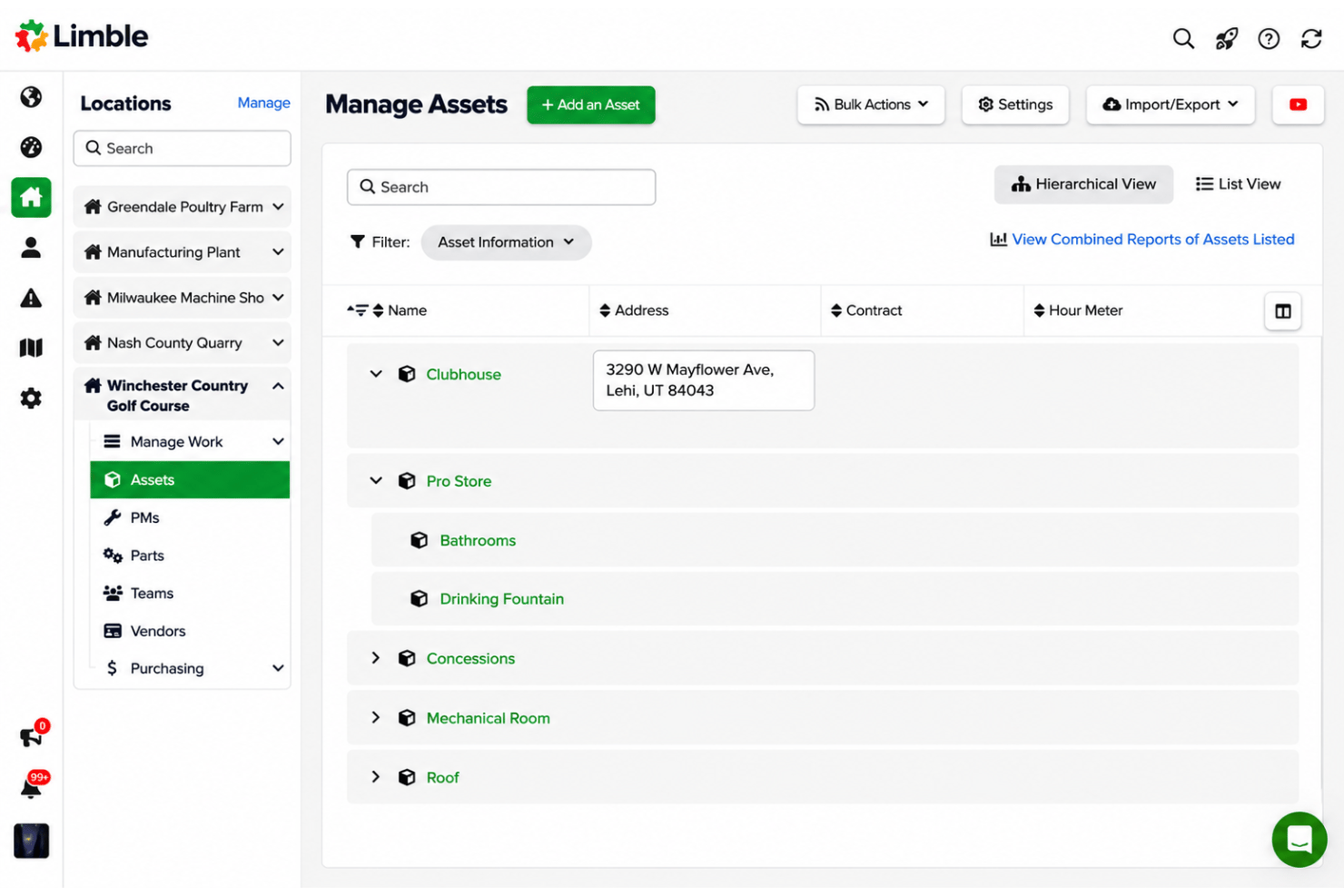Collapse the Pro Store asset row
The width and height of the screenshot is (1344, 896).
[x=376, y=481]
